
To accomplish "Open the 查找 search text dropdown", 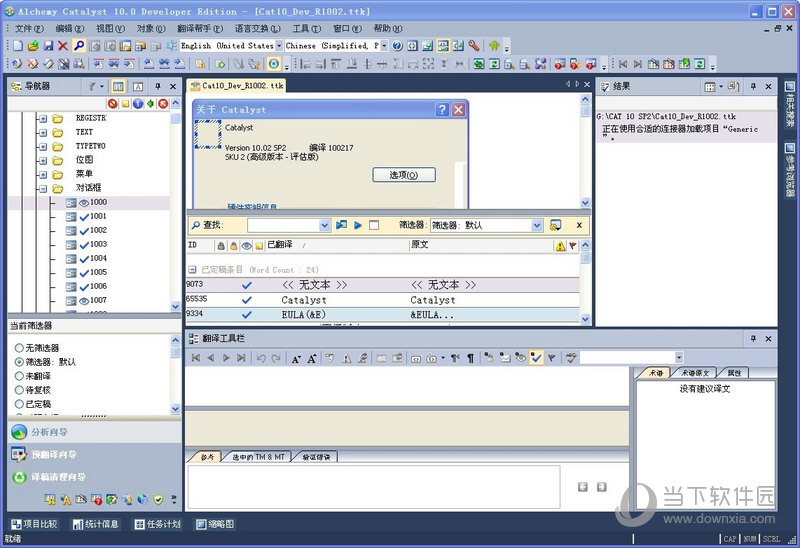I will [324, 225].
